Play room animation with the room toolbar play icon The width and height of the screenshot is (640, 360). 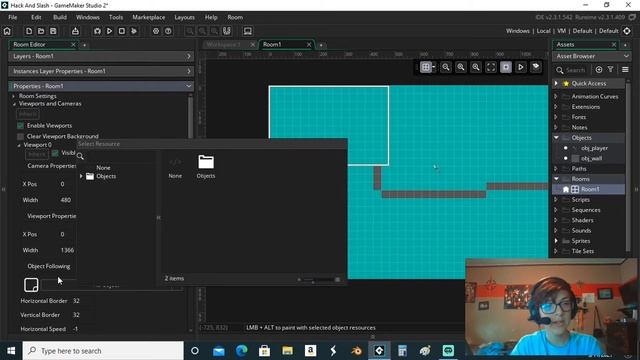point(521,67)
